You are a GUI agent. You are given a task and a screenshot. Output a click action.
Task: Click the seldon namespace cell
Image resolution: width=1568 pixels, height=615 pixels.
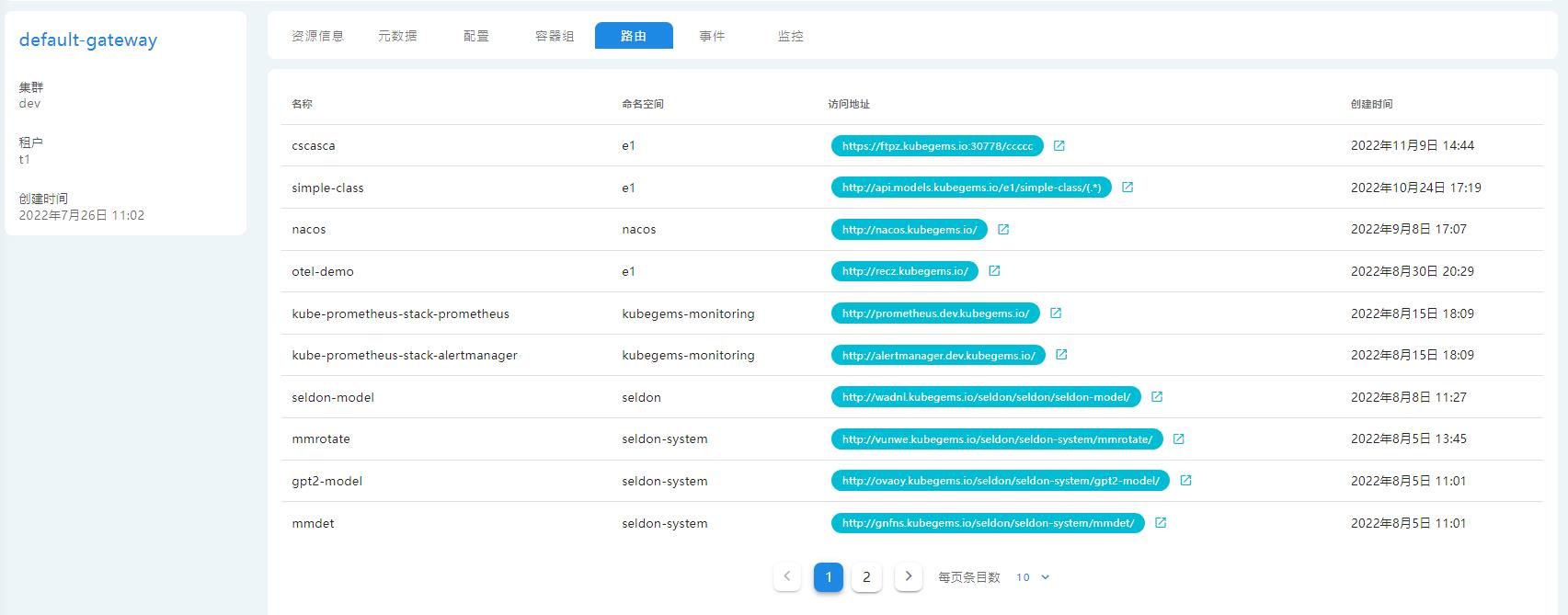[x=642, y=397]
